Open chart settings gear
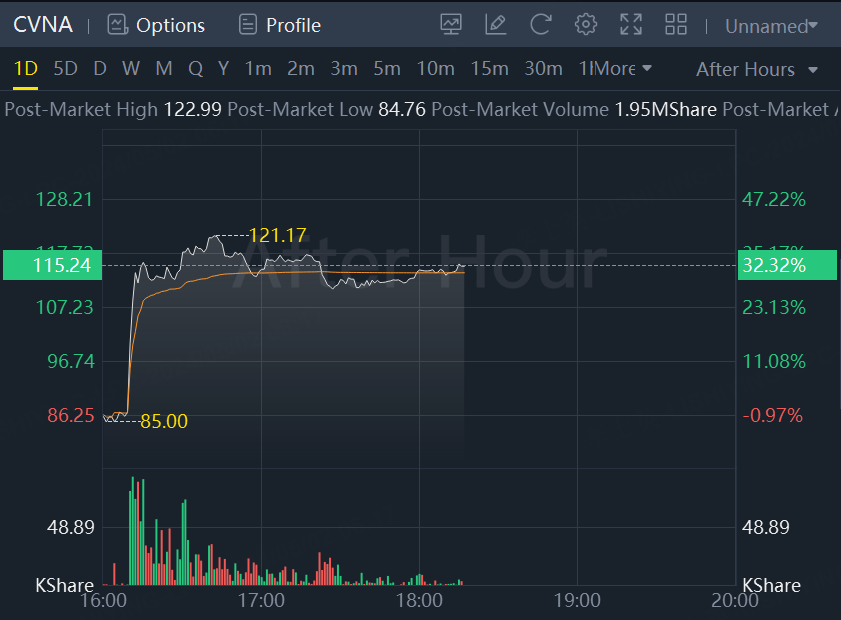 click(586, 25)
